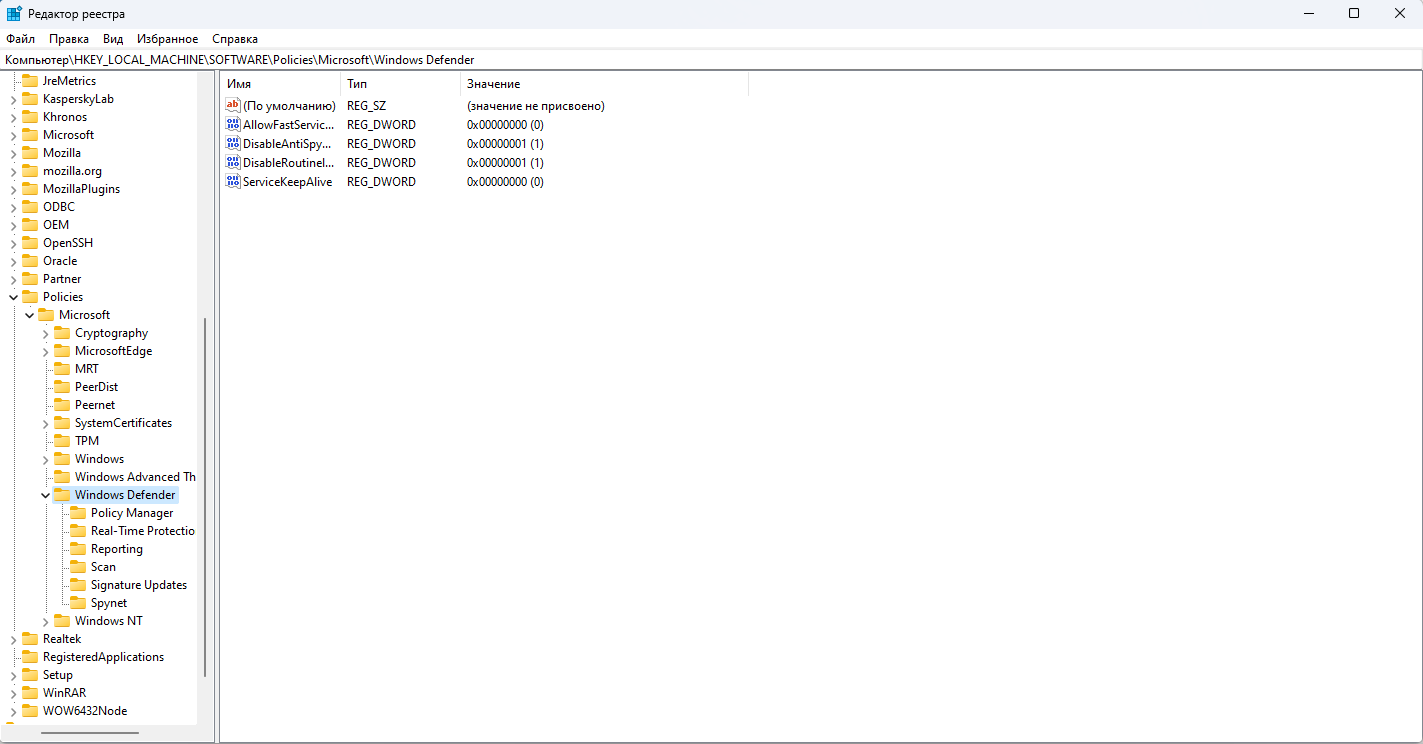1423x744 pixels.
Task: Click the Khronos folder icon
Action: click(29, 116)
